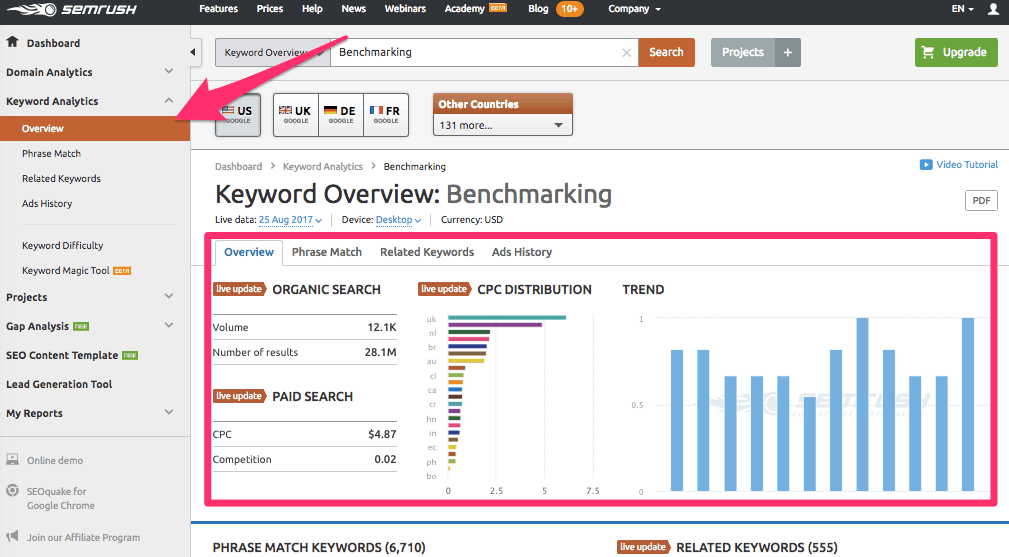The height and width of the screenshot is (557, 1009).
Task: Click the Video Tutorial play icon
Action: tap(926, 165)
